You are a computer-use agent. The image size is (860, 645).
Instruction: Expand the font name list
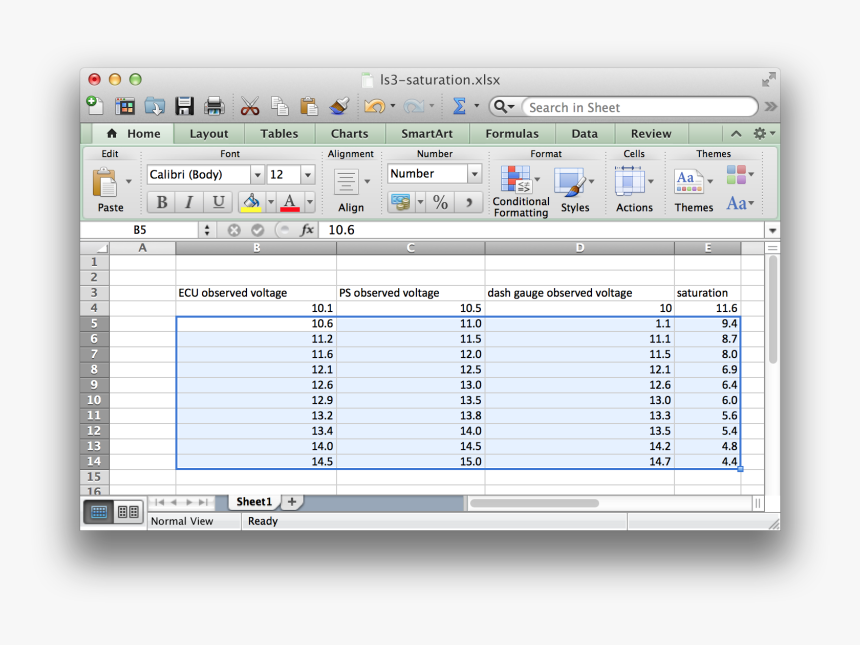[x=260, y=173]
